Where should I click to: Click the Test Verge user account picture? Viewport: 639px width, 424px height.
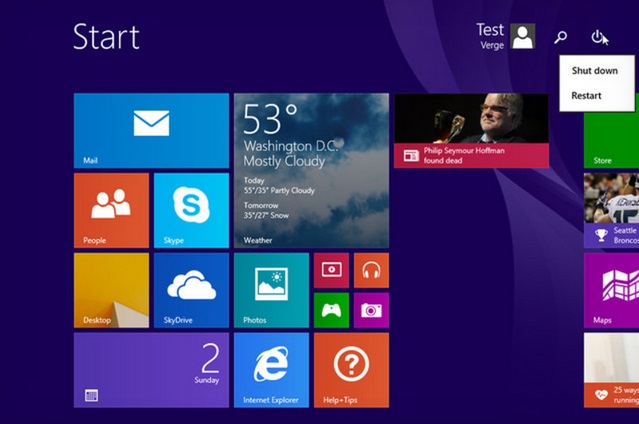point(523,36)
